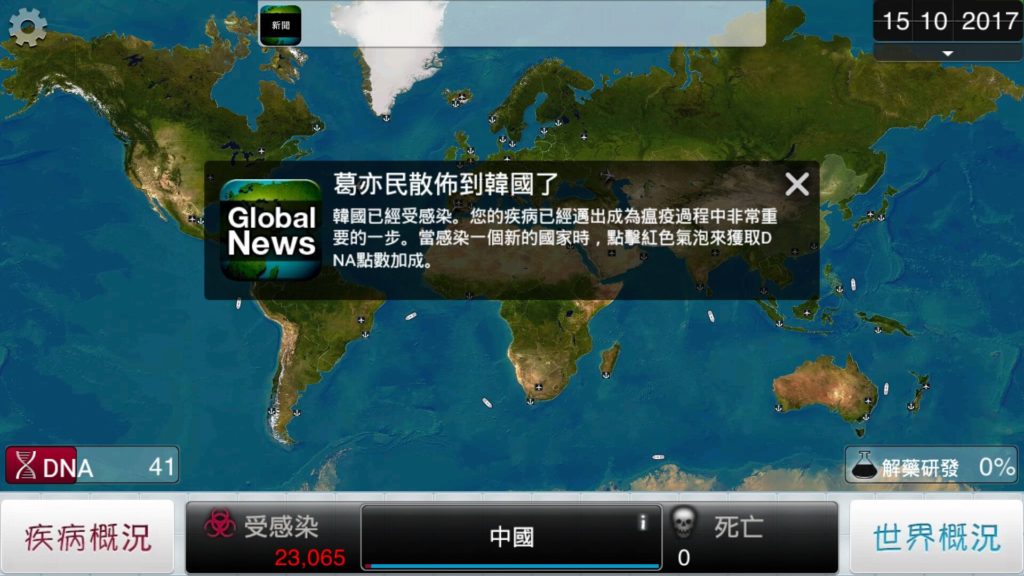1024x576 pixels.
Task: Open the settings gear menu
Action: tap(27, 26)
